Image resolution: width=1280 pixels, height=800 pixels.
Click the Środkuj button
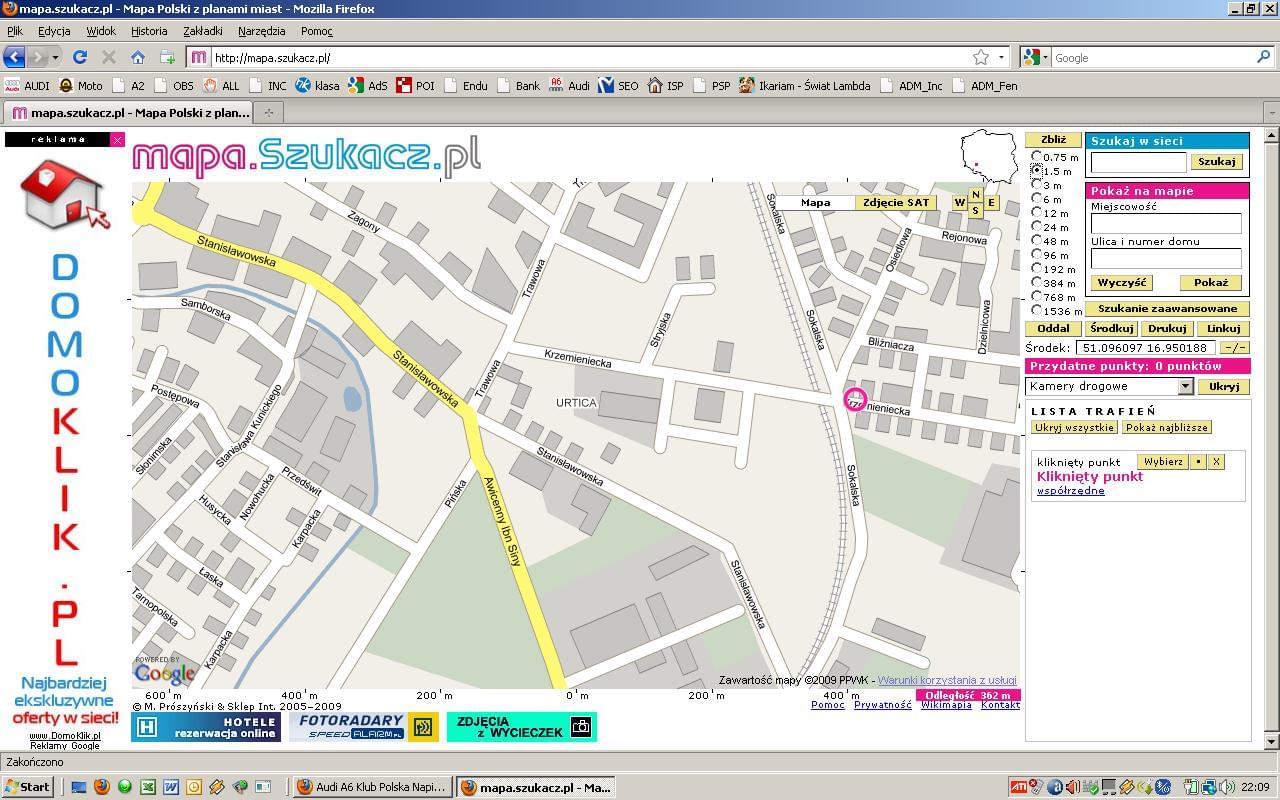click(1111, 328)
